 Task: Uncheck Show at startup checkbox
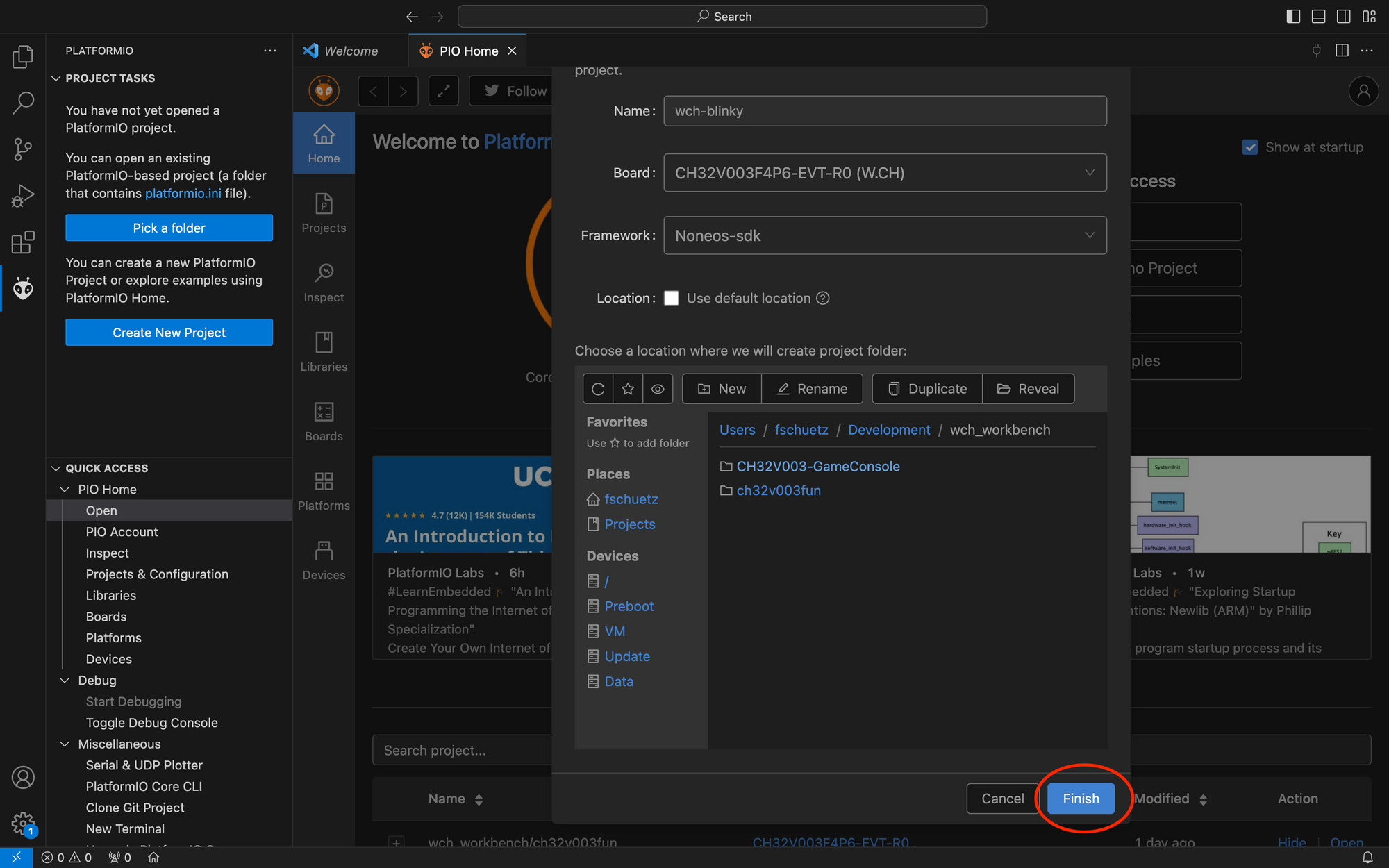pos(1250,147)
